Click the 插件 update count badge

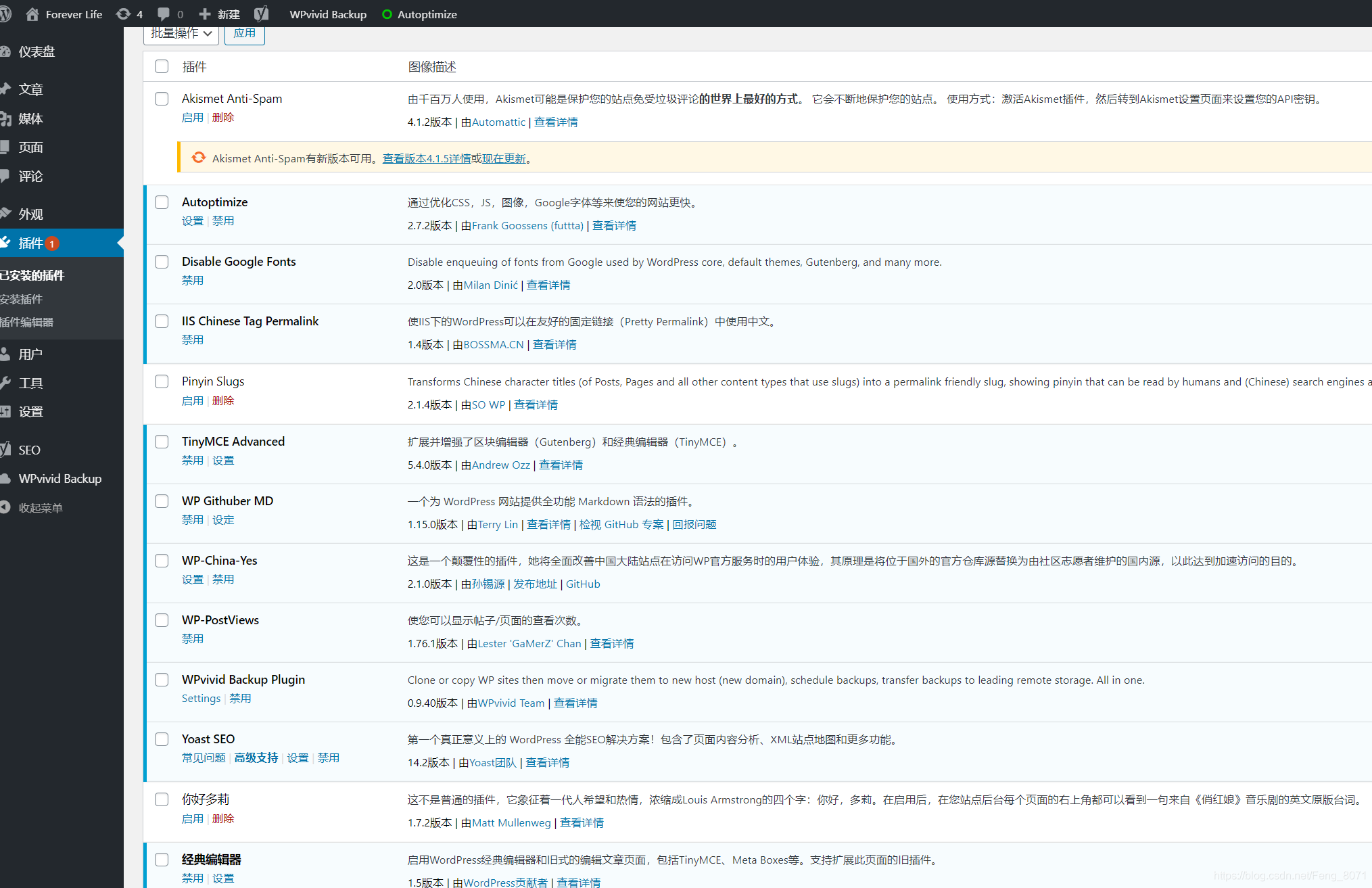click(x=52, y=243)
